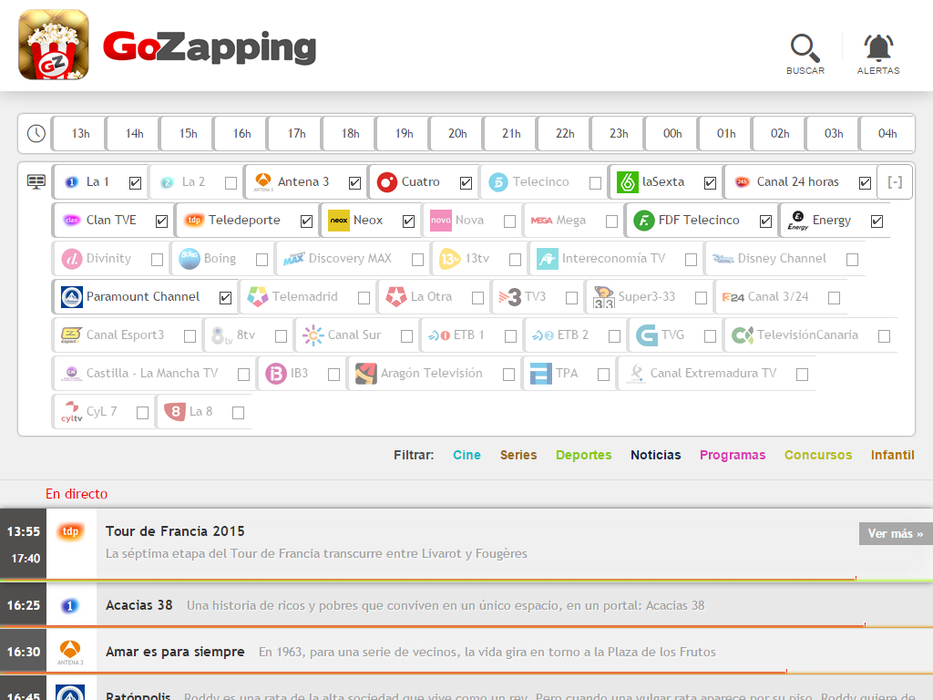Image resolution: width=933 pixels, height=700 pixels.
Task: Select the 16h time tab
Action: click(242, 134)
